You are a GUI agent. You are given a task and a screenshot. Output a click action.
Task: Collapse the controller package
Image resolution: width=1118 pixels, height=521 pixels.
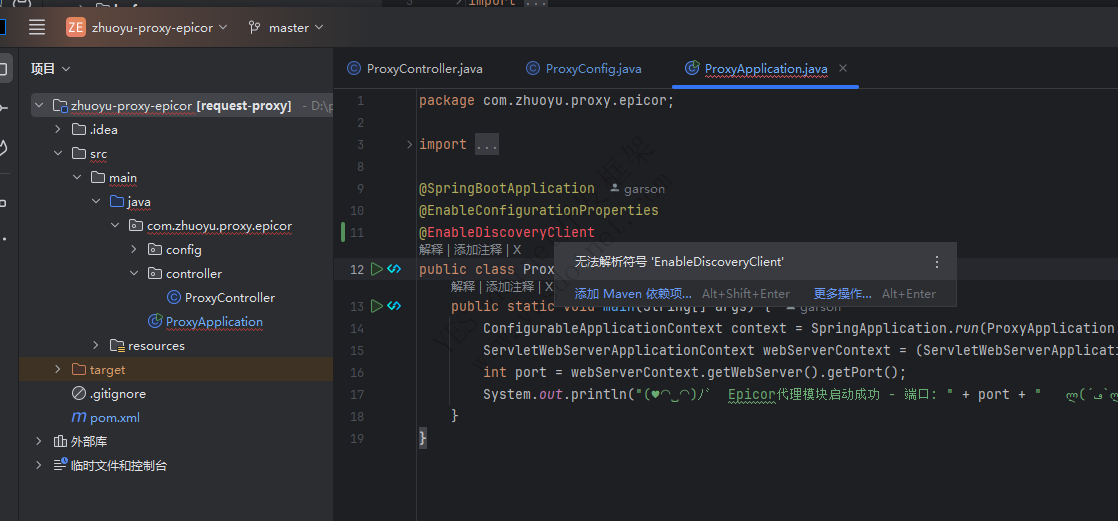(x=134, y=274)
